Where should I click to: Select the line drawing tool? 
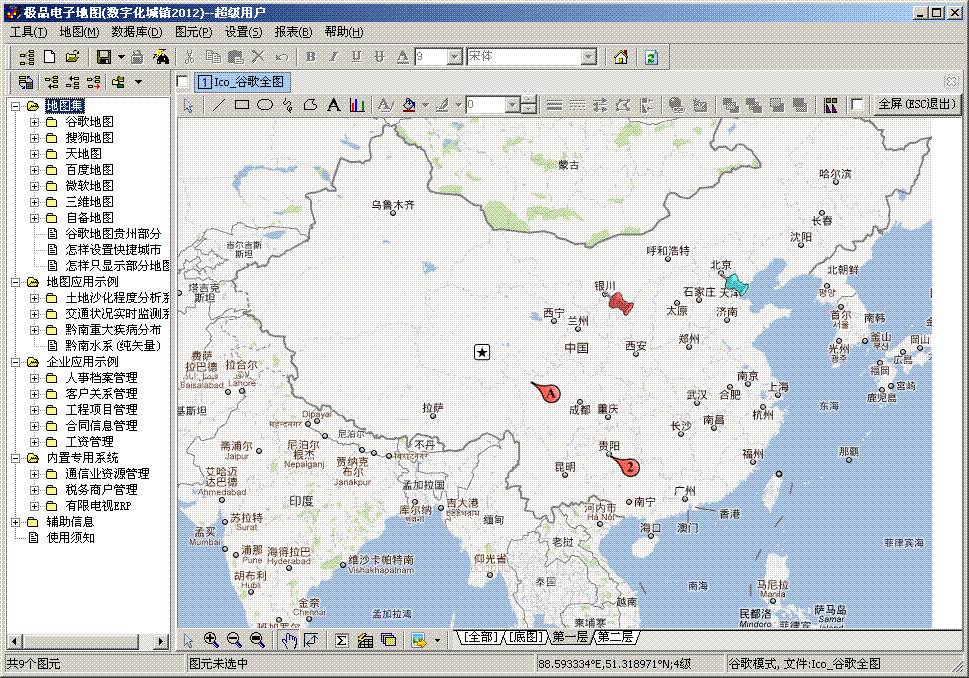[218, 105]
